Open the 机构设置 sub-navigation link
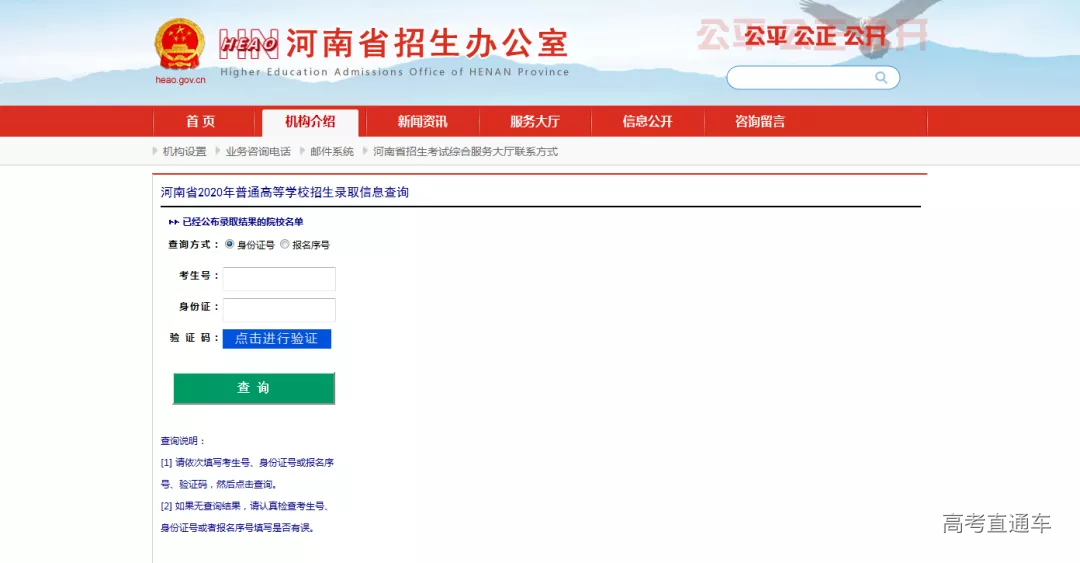Viewport: 1080px width, 563px height. pyautogui.click(x=184, y=152)
